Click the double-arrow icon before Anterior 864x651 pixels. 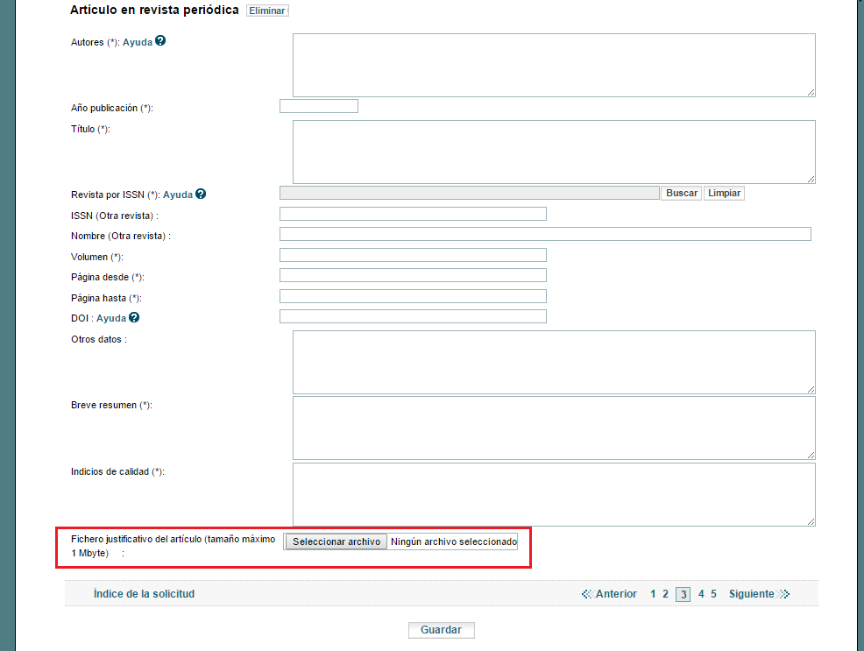[587, 594]
